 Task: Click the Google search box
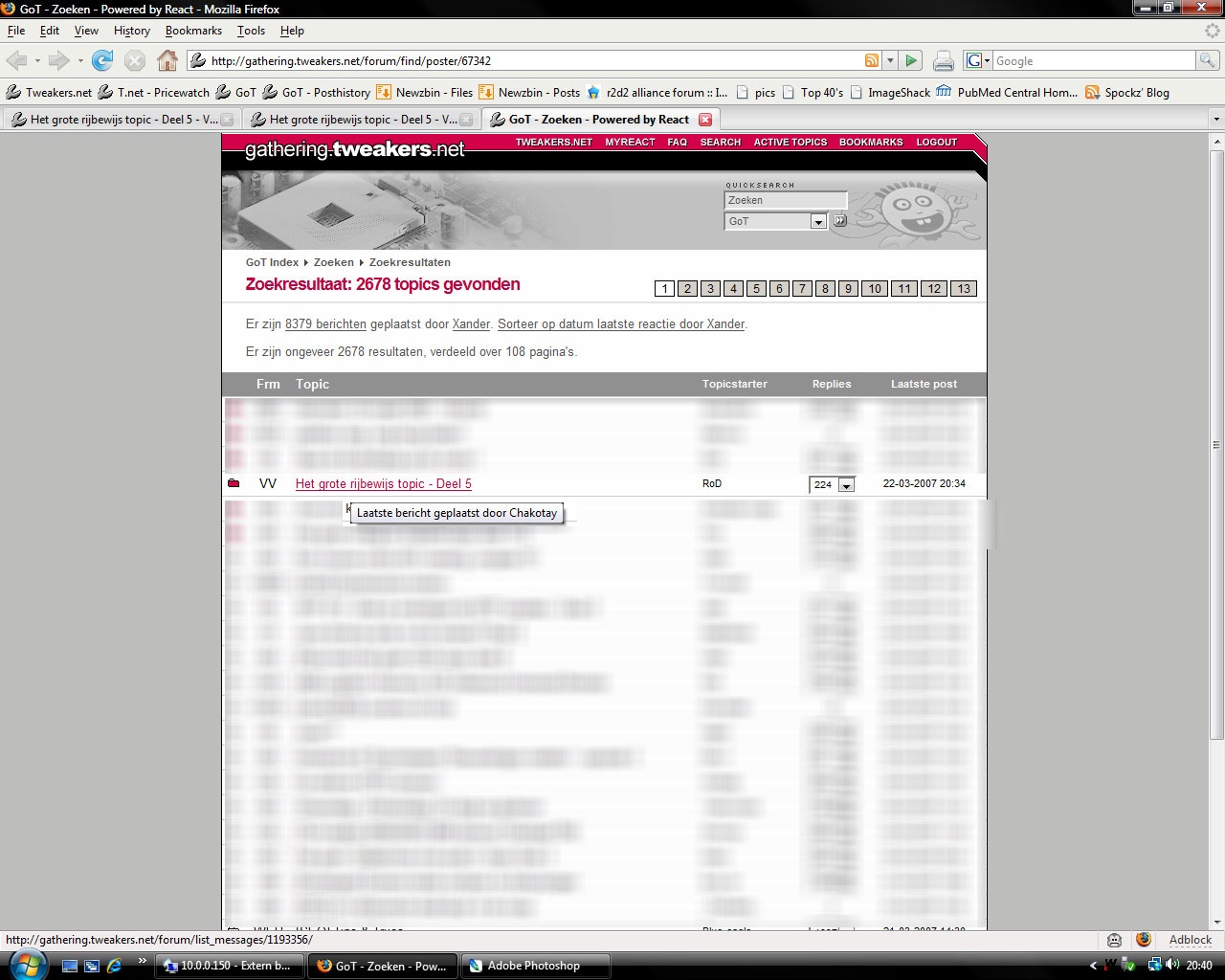click(x=1095, y=61)
